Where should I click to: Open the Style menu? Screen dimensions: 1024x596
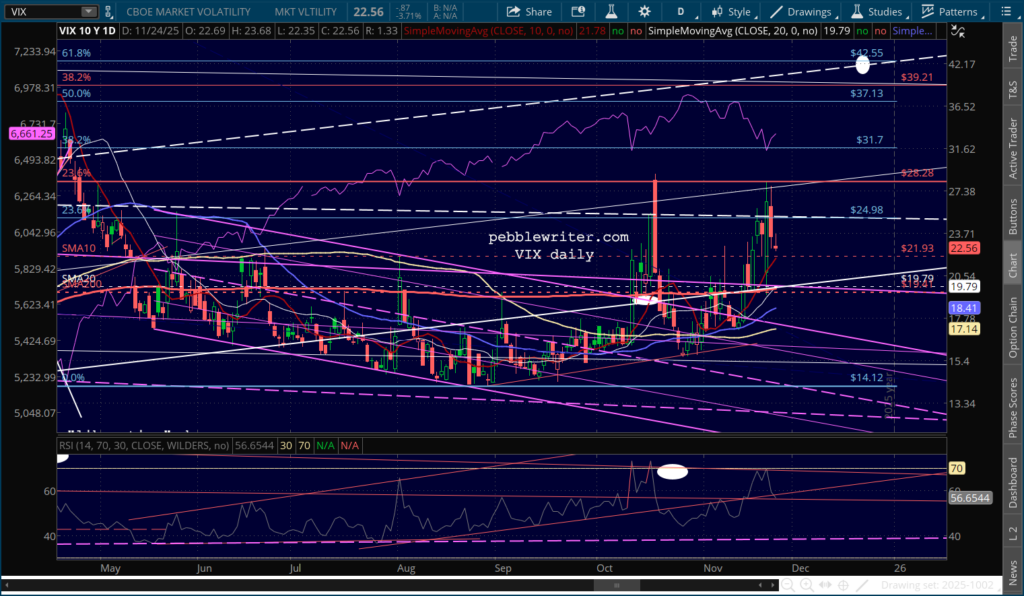pos(732,12)
